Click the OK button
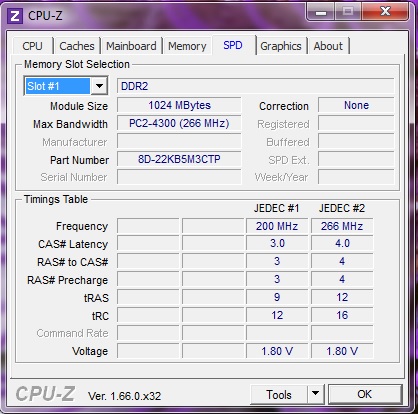Image resolution: width=418 pixels, height=414 pixels. click(x=365, y=394)
